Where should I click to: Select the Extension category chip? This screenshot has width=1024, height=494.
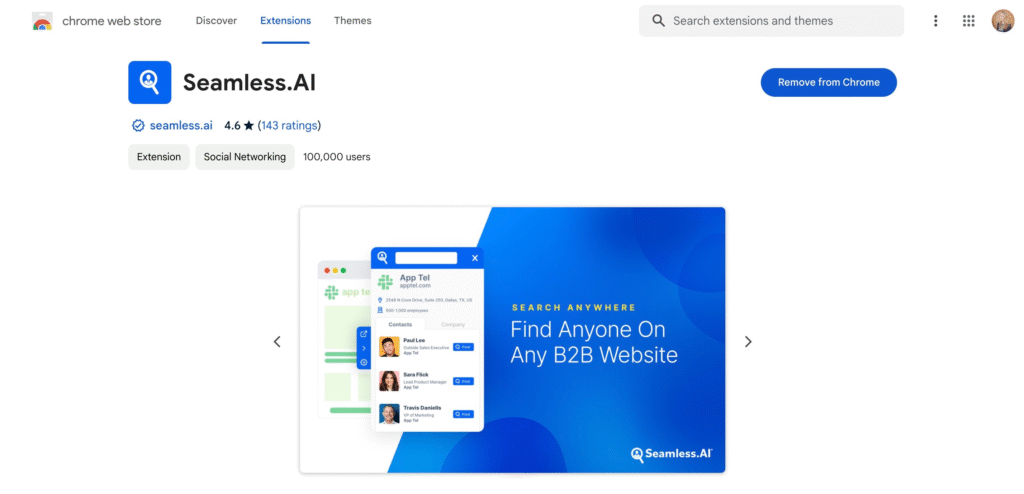[x=159, y=157]
